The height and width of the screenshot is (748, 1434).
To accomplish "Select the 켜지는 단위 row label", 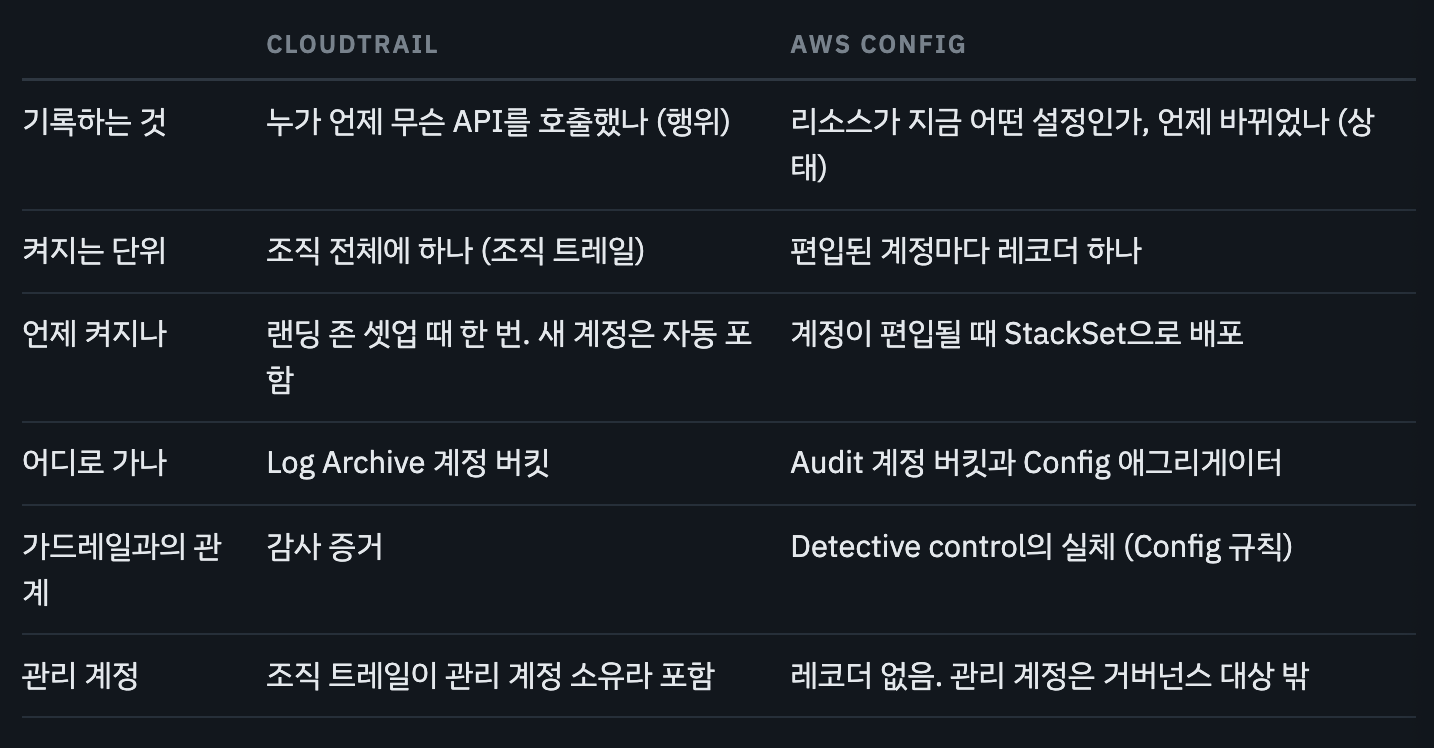I will [94, 251].
